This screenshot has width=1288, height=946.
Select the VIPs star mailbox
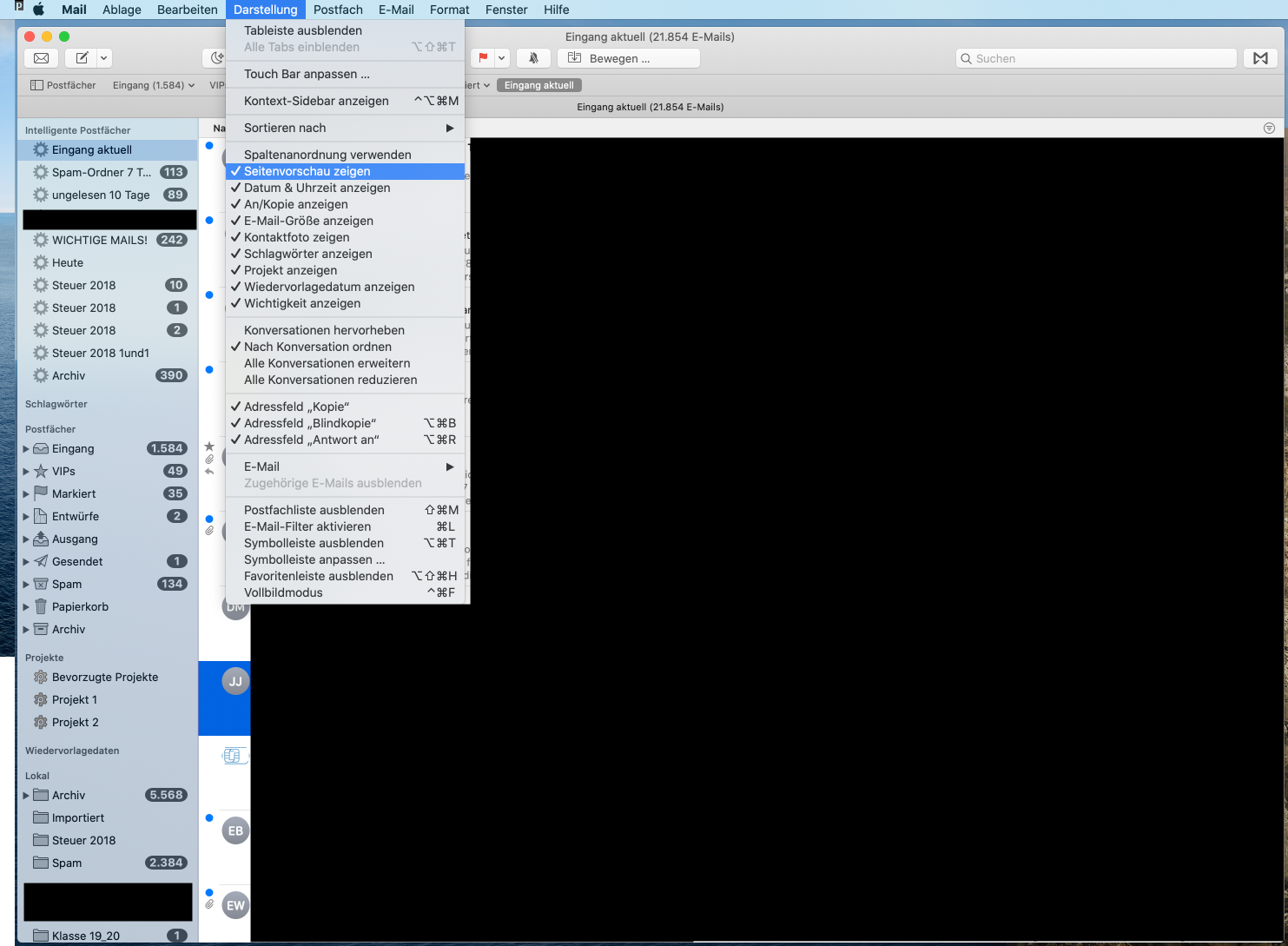(108, 471)
